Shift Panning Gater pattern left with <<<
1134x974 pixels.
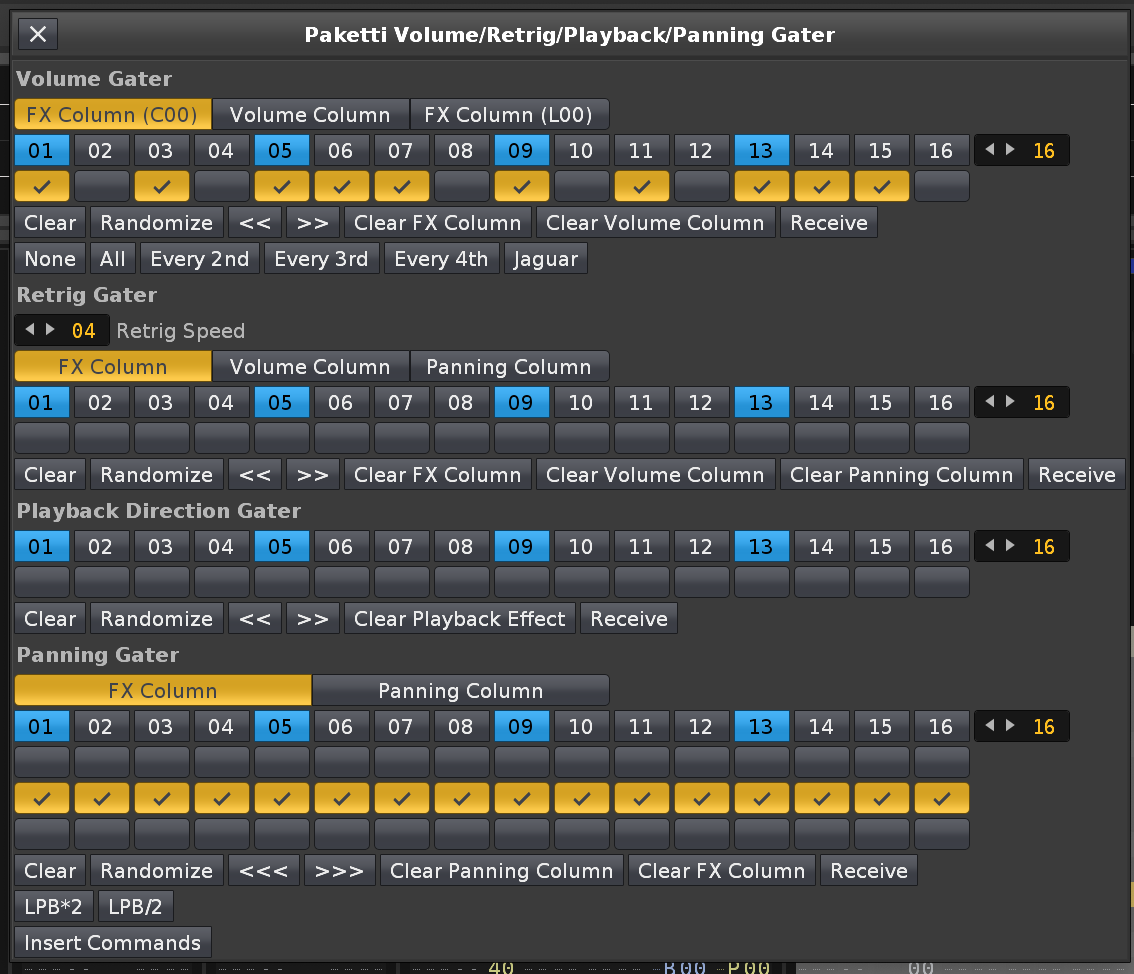click(264, 871)
